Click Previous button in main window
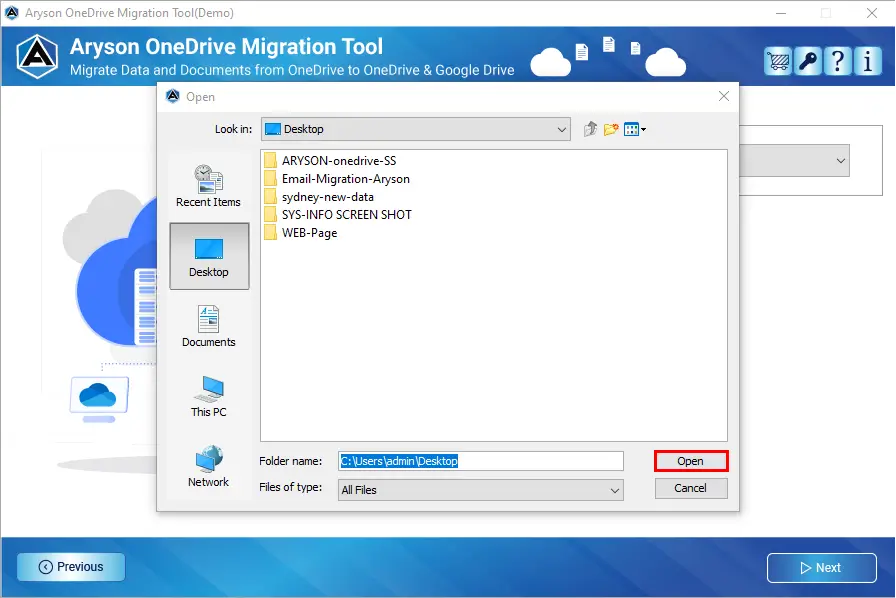896x598 pixels. (71, 567)
